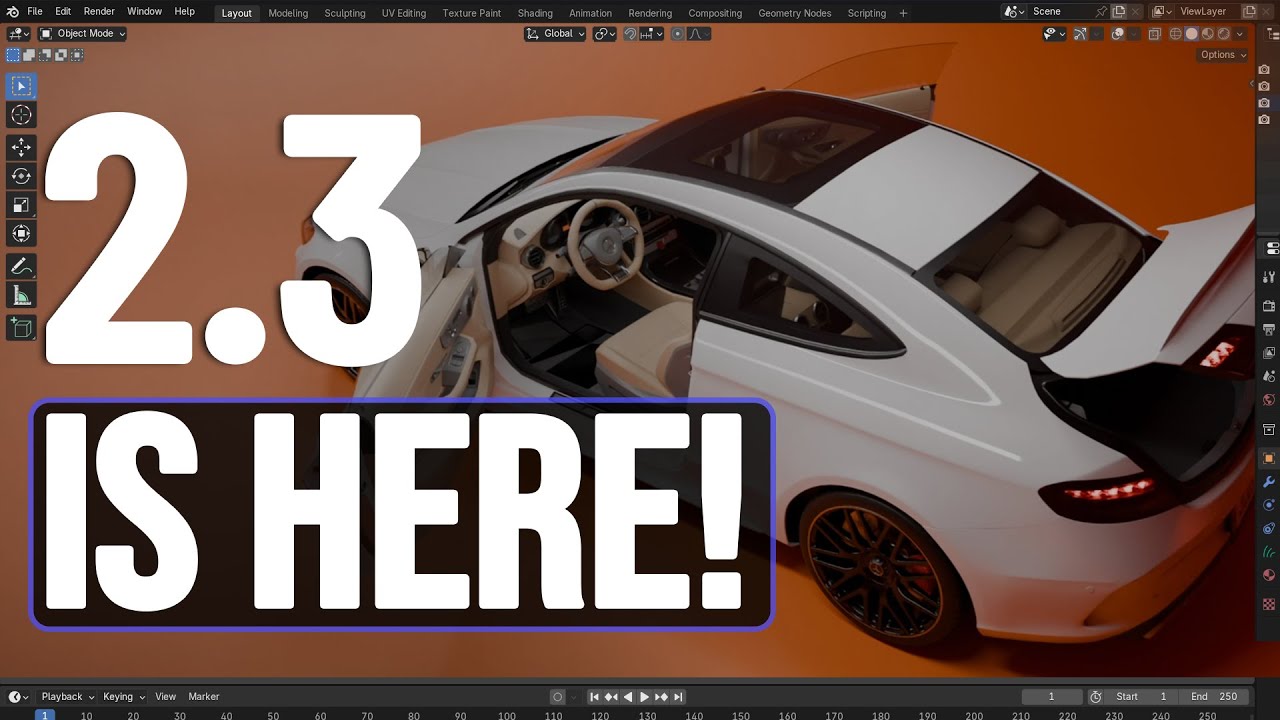Create a new scene
The image size is (1280, 720).
1119,12
